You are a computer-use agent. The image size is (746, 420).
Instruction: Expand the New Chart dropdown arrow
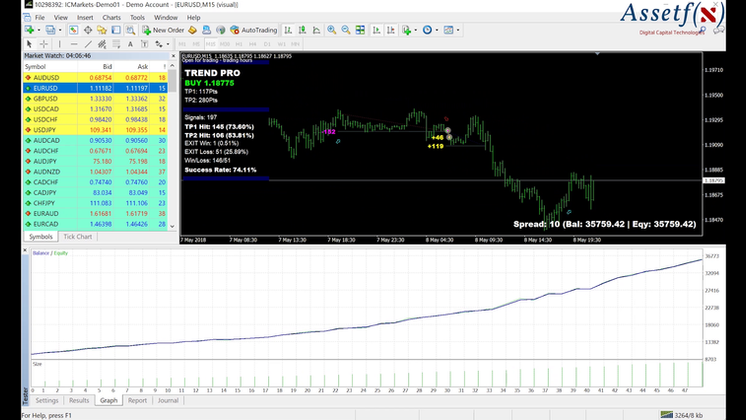click(39, 30)
